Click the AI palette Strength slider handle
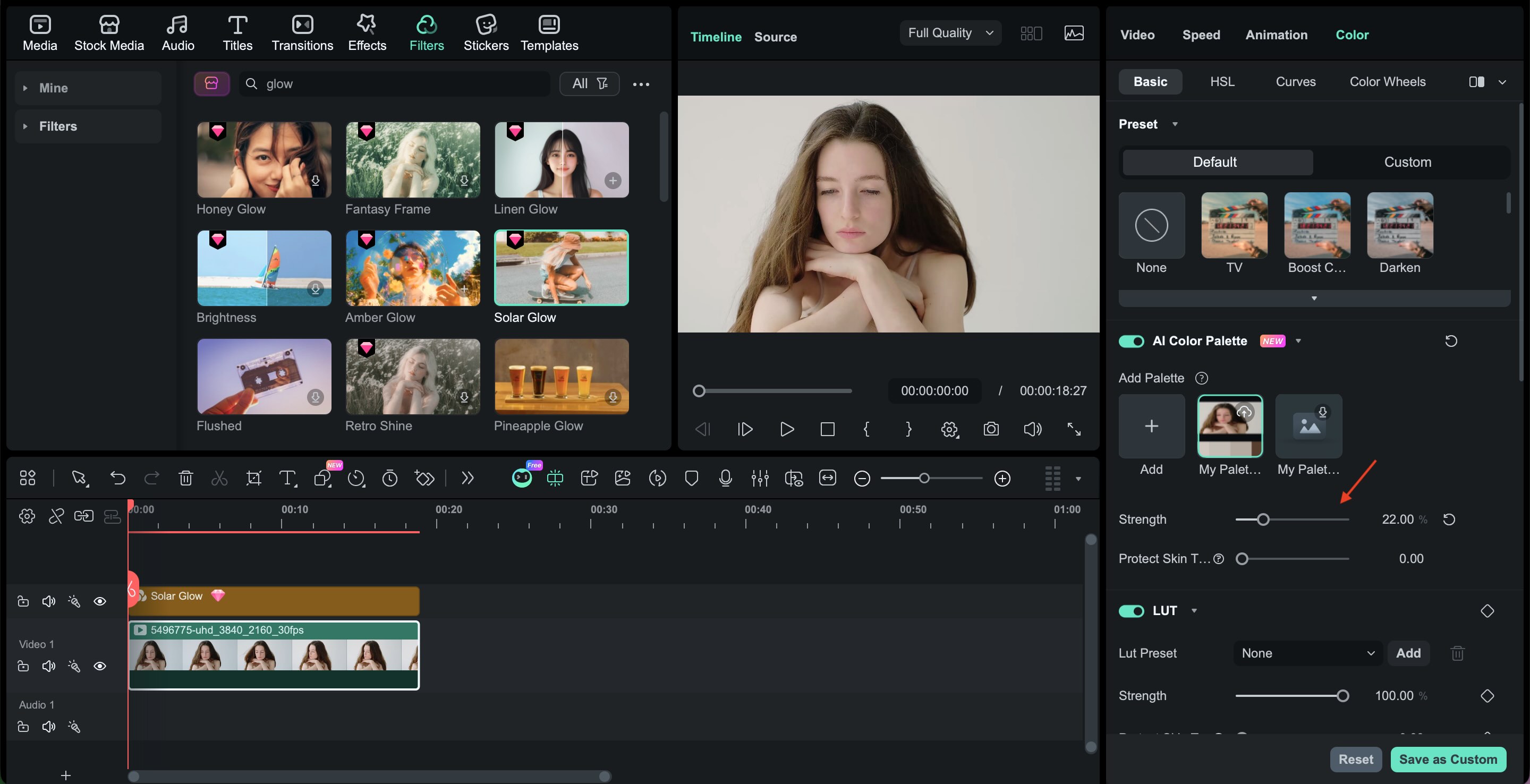Image resolution: width=1530 pixels, height=784 pixels. [1263, 519]
